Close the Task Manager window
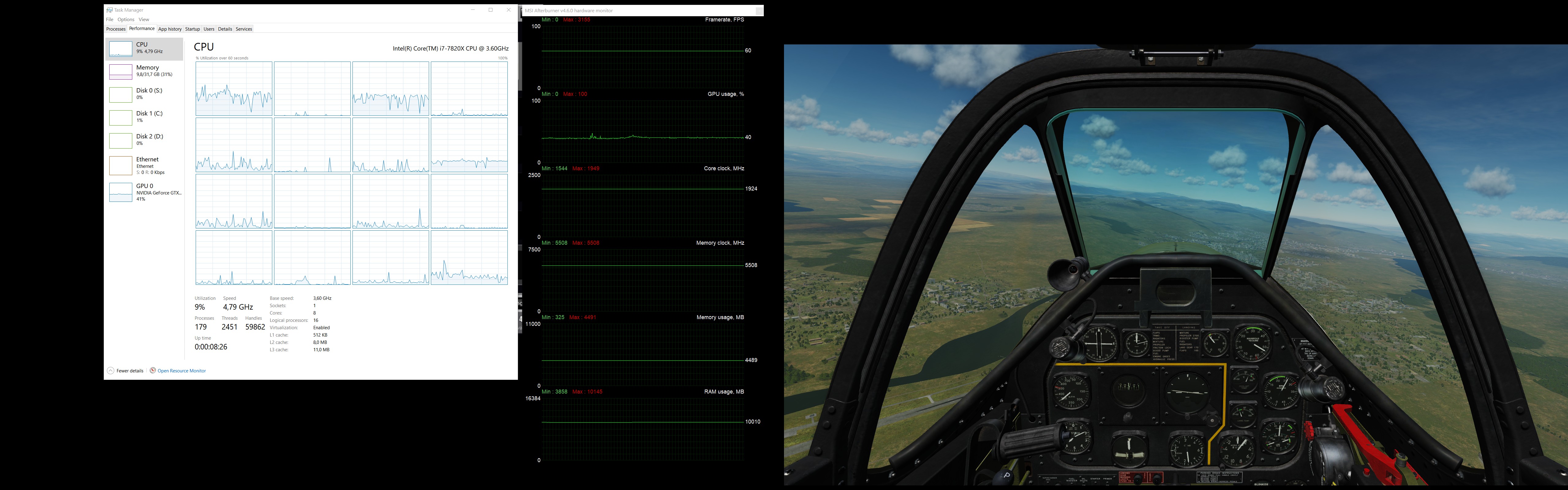This screenshot has width=1568, height=490. point(508,10)
